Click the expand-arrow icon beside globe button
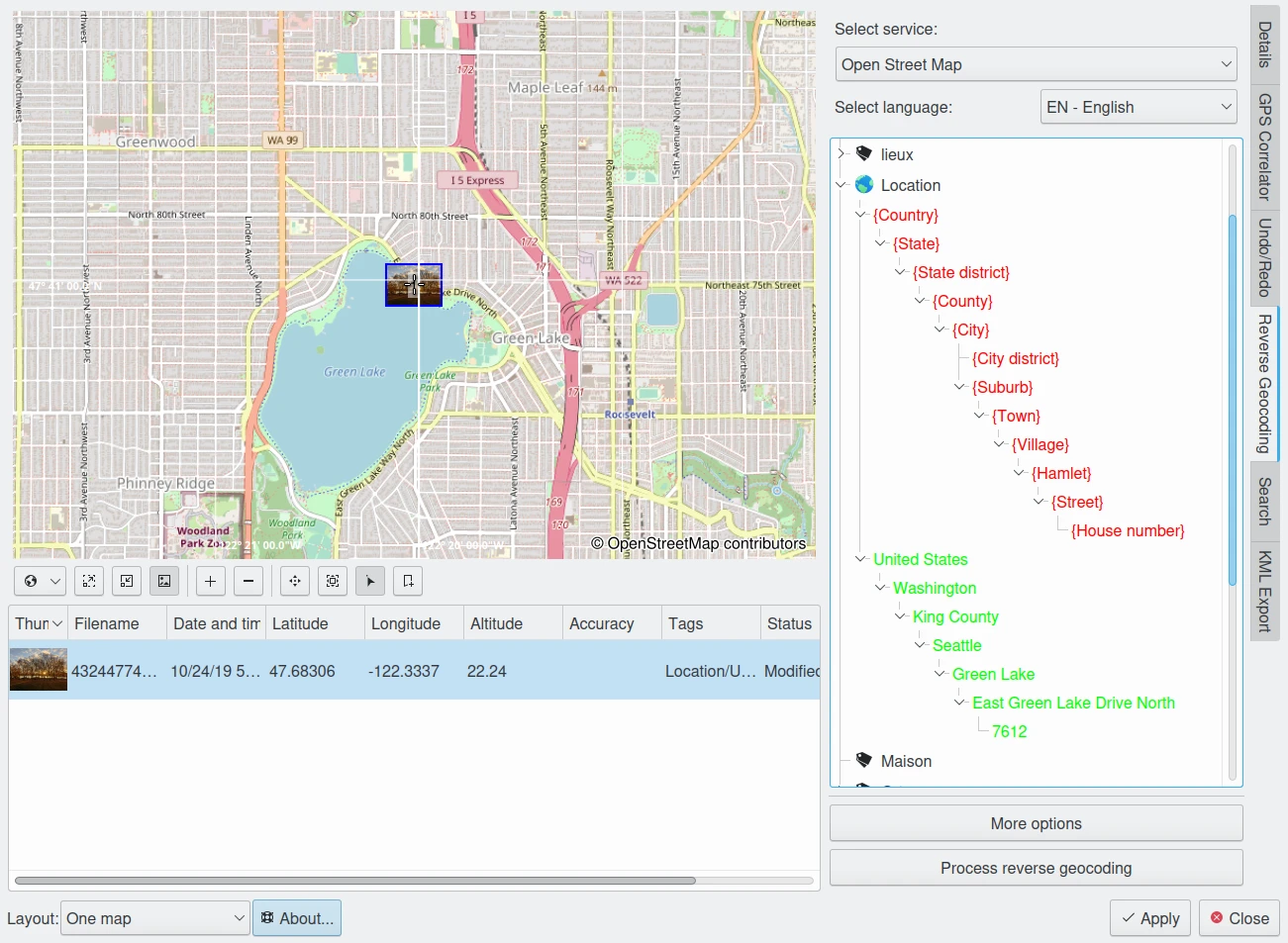 click(x=89, y=582)
